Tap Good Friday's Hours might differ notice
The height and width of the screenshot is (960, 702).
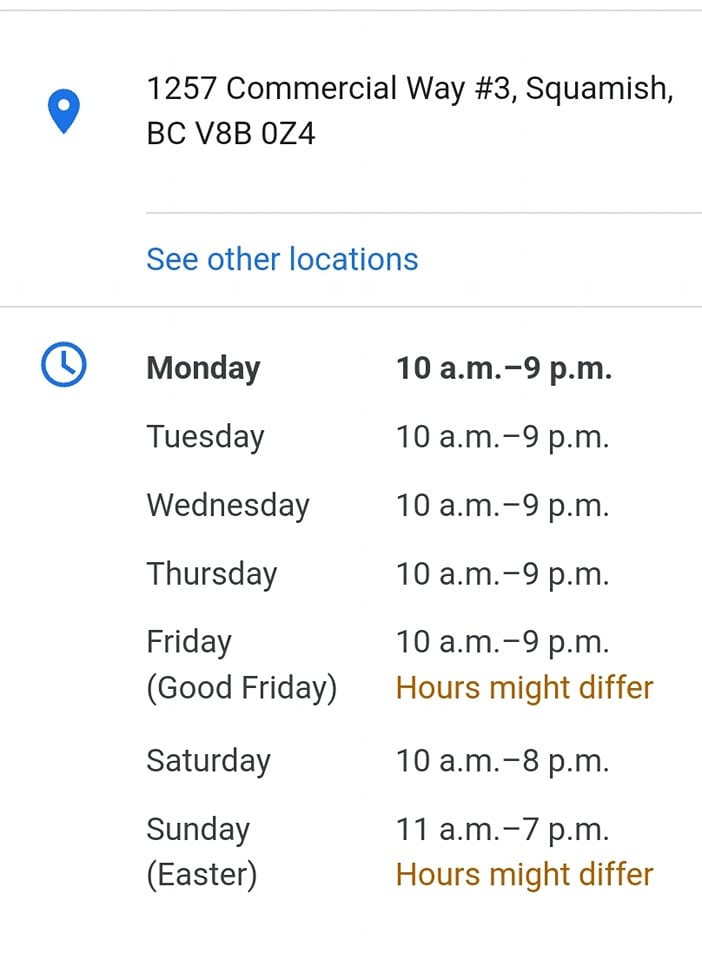525,688
